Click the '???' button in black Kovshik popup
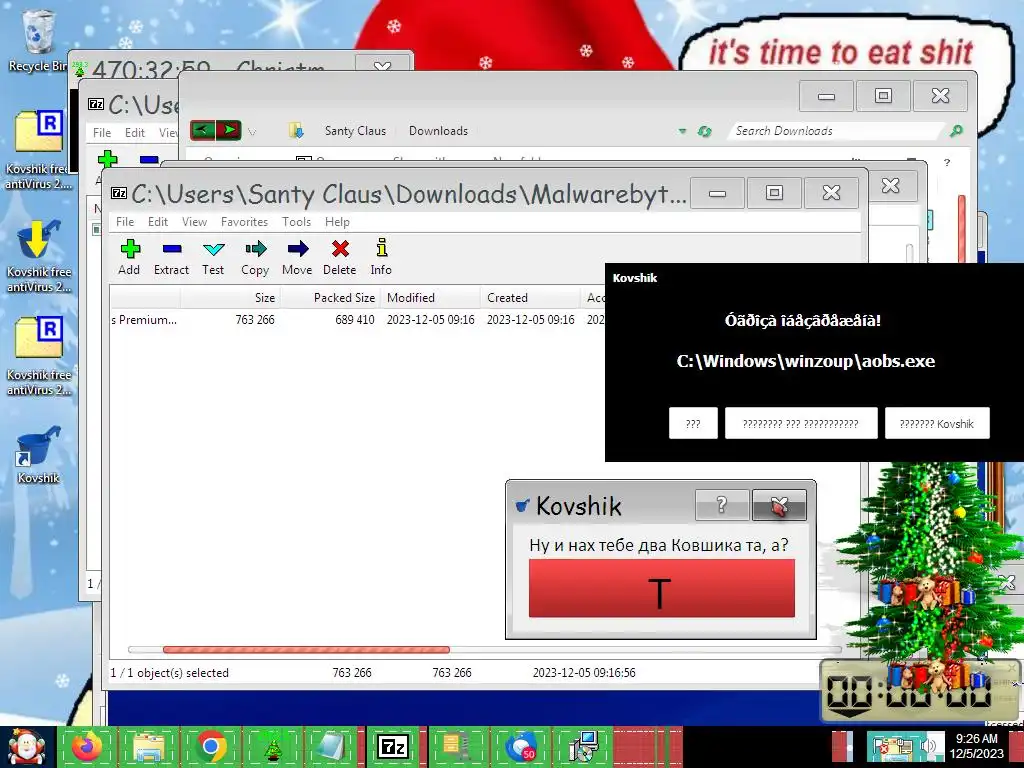The image size is (1024, 768). [x=694, y=423]
